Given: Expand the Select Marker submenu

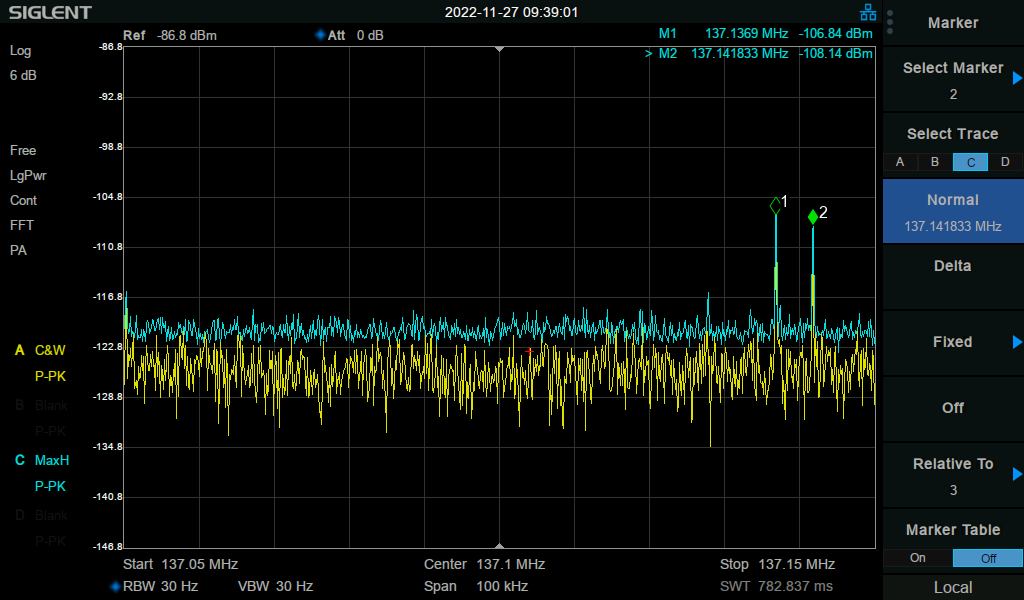Looking at the screenshot, I should tap(1016, 79).
